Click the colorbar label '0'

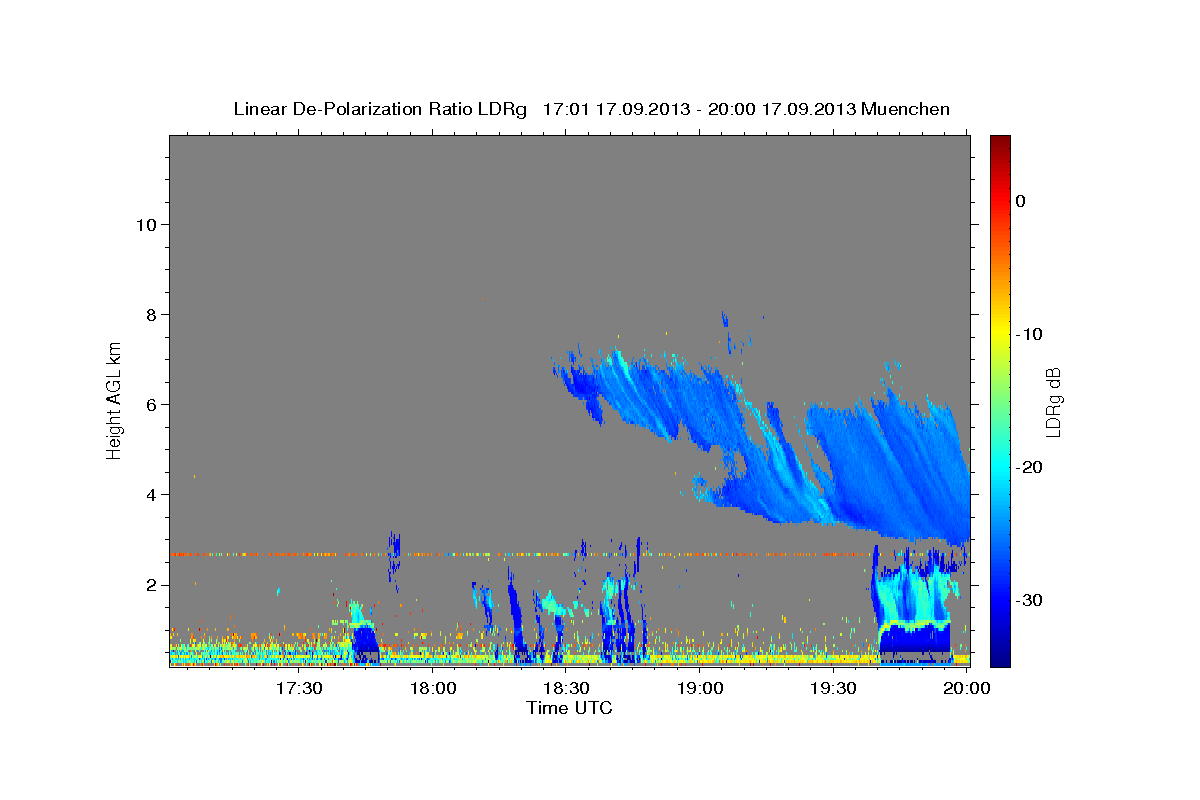point(1020,201)
